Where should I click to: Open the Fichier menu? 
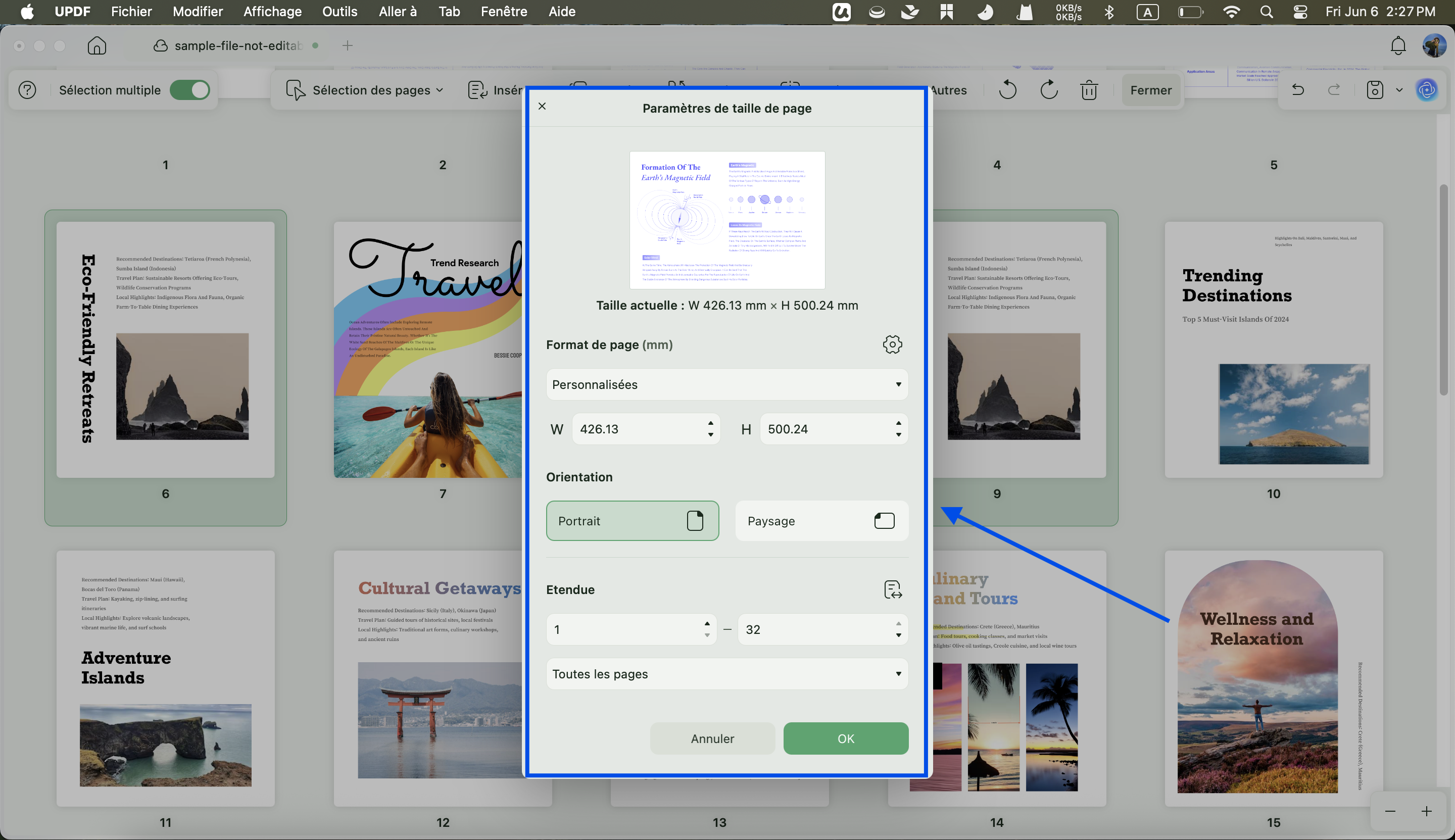point(131,12)
